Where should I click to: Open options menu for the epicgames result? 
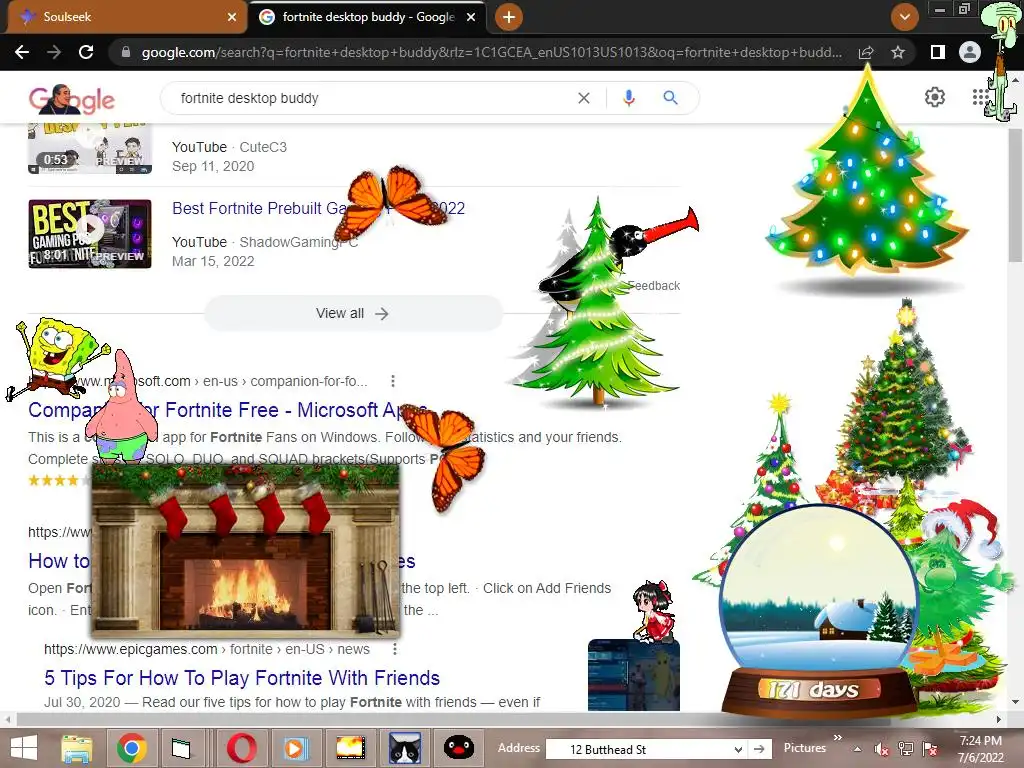click(394, 649)
